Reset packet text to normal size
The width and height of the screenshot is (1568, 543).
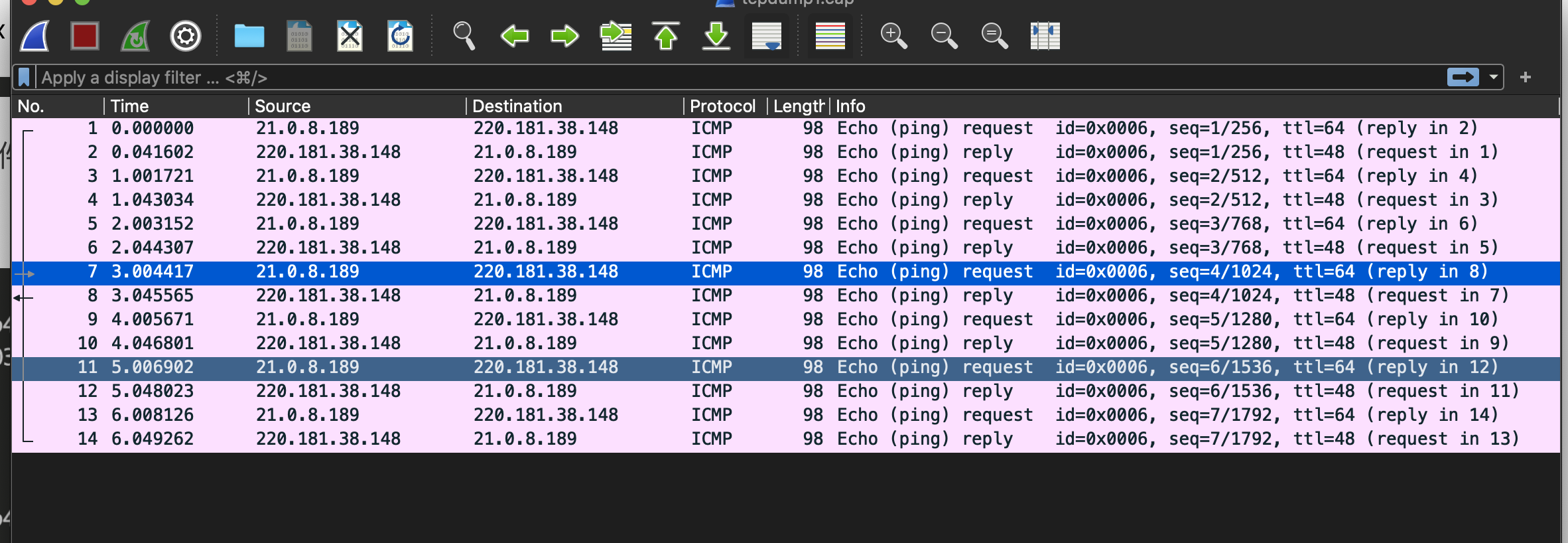click(x=994, y=36)
